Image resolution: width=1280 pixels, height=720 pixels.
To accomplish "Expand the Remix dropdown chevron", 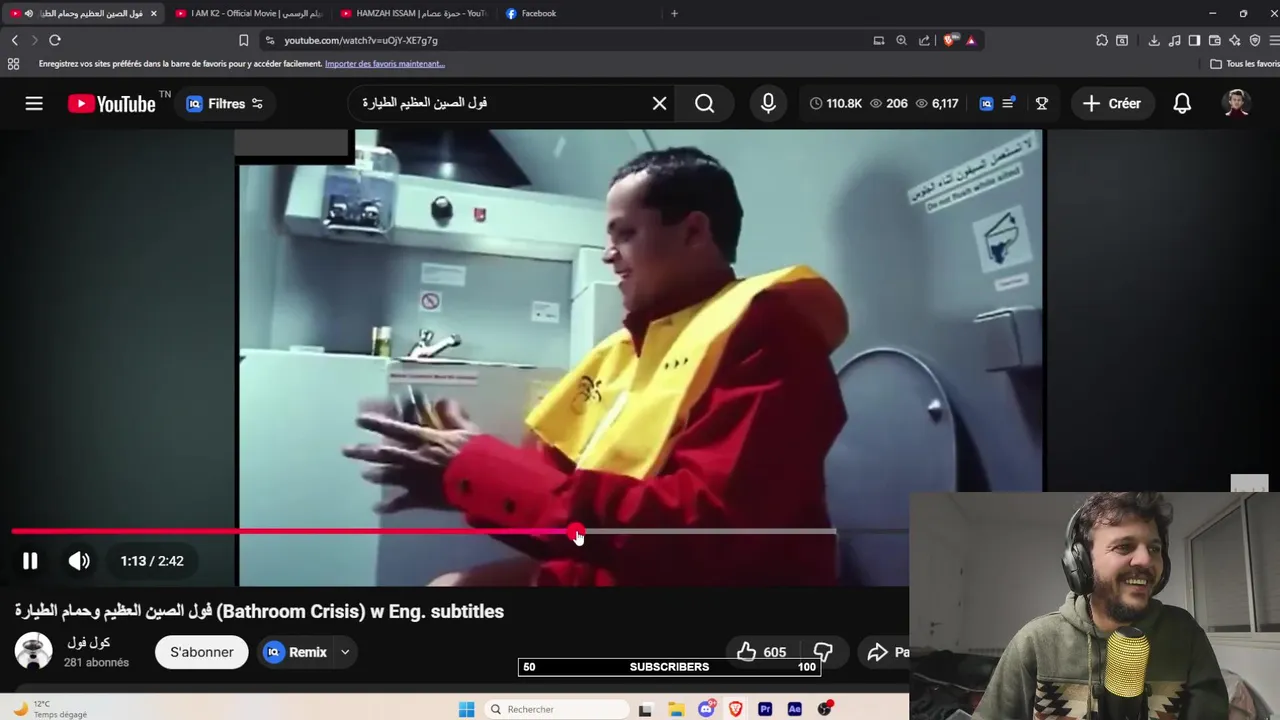I will coord(345,652).
